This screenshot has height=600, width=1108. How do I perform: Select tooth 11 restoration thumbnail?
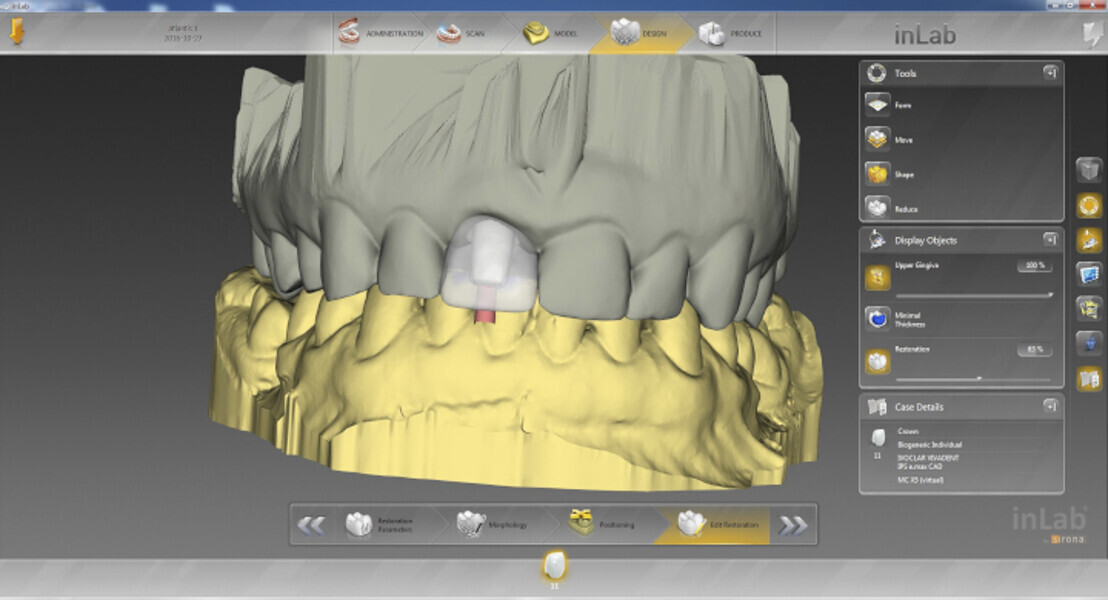[x=551, y=567]
